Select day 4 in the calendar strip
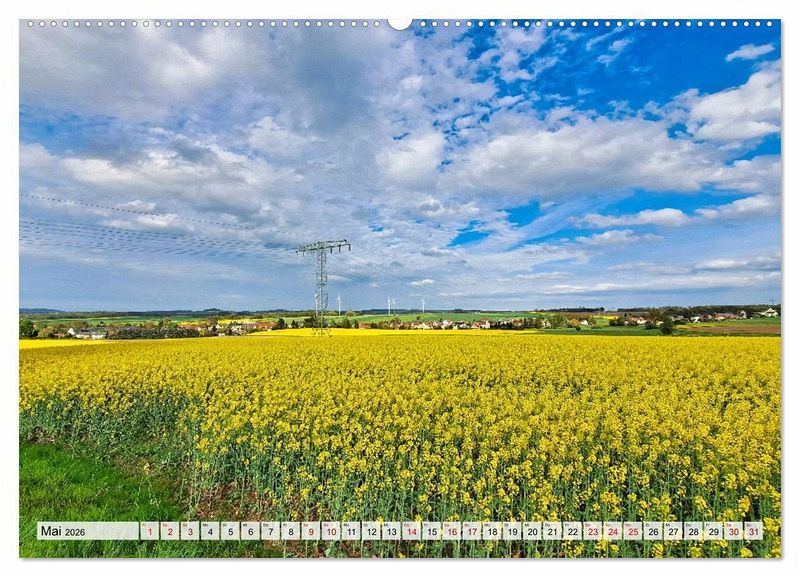Image resolution: width=800 pixels, height=577 pixels. (210, 531)
